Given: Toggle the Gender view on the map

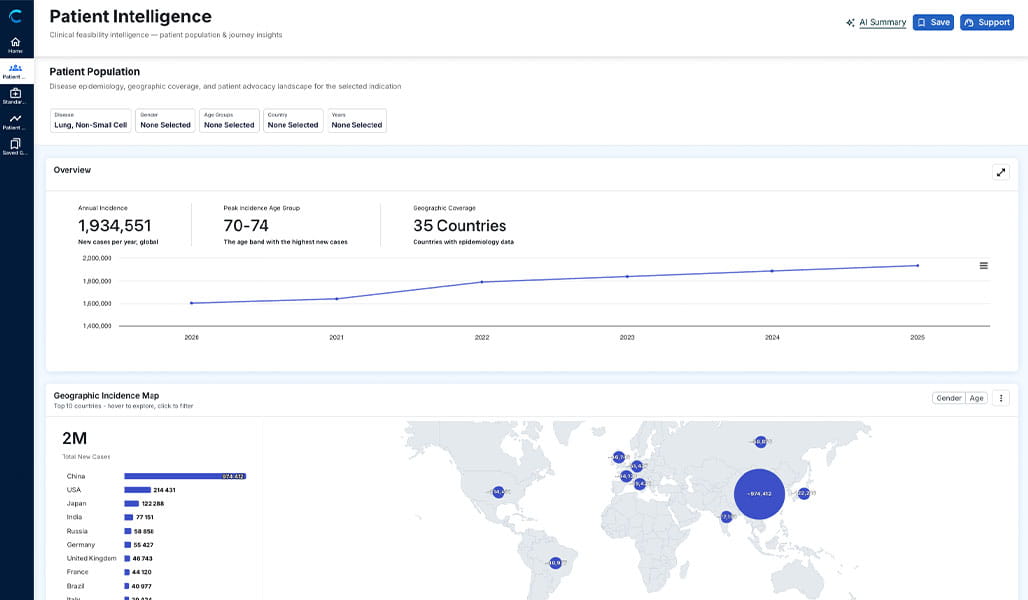Looking at the screenshot, I should pyautogui.click(x=948, y=398).
